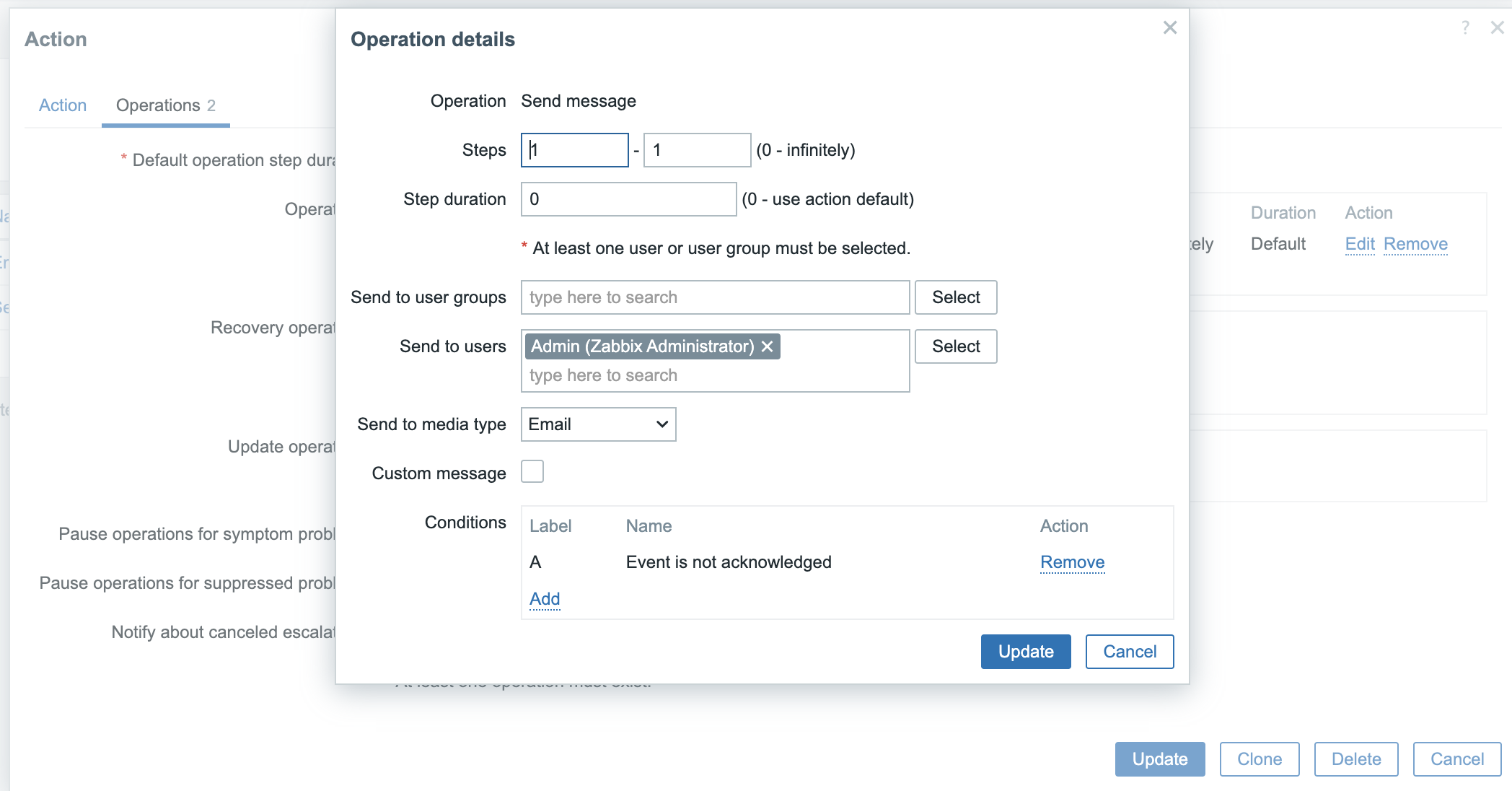Focus the Steps end field
This screenshot has height=791, width=1512.
pyautogui.click(x=697, y=150)
